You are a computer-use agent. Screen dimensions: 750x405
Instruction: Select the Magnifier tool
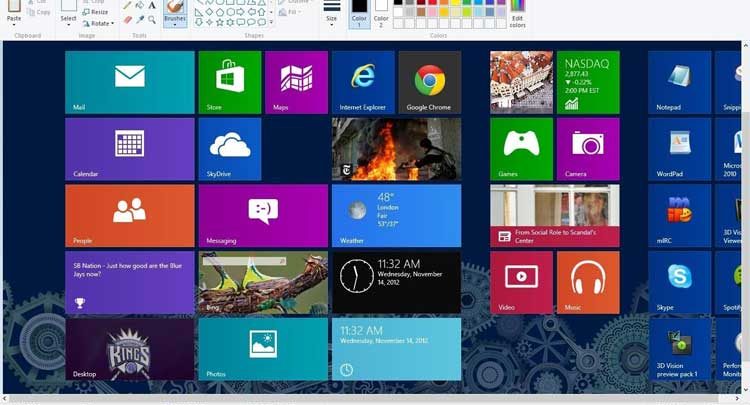(x=152, y=20)
